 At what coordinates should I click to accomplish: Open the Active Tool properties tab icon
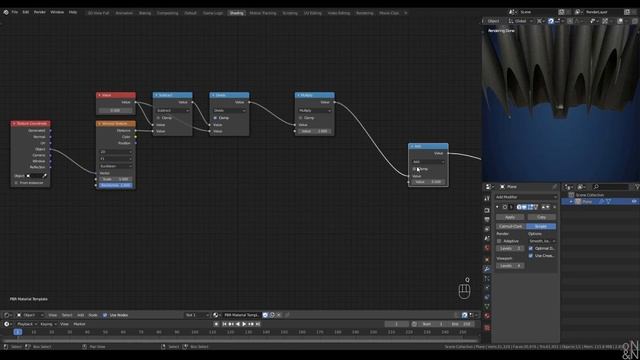[487, 198]
